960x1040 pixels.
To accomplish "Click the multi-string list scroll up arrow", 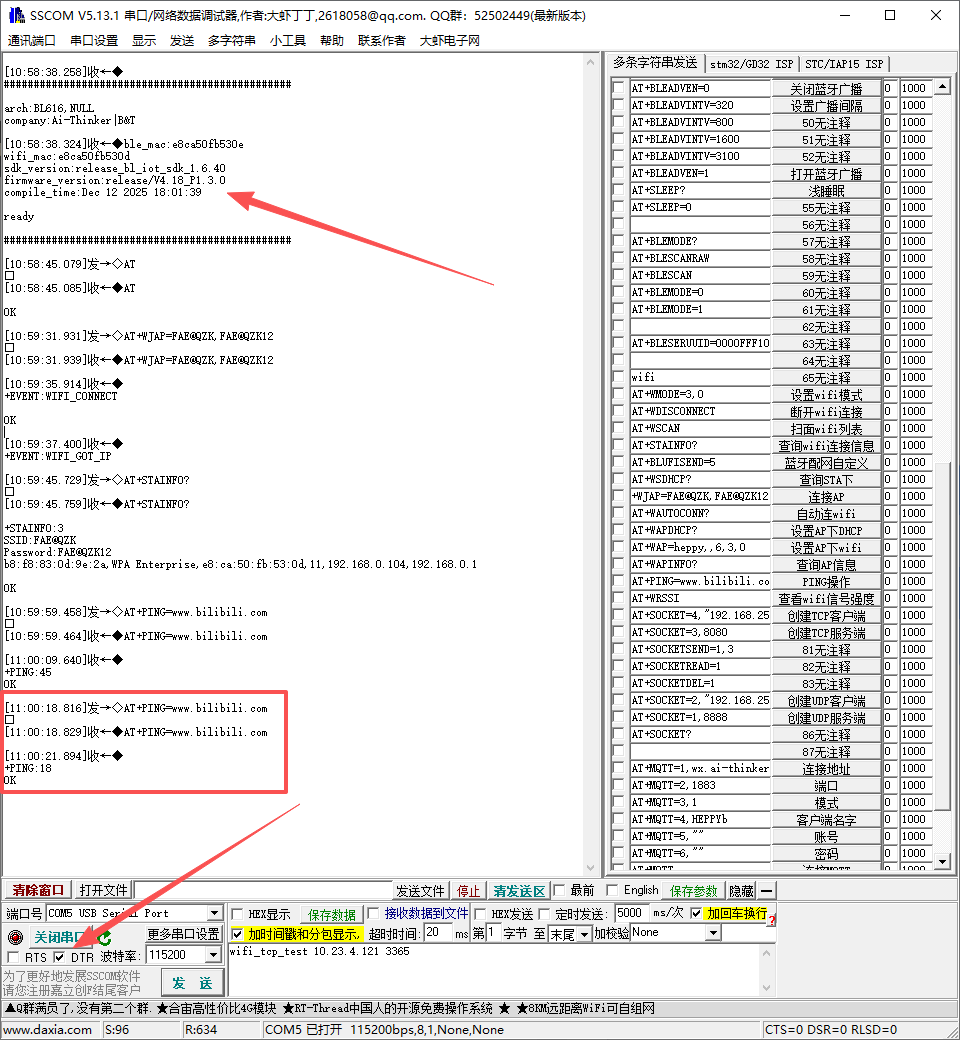I will point(943,86).
